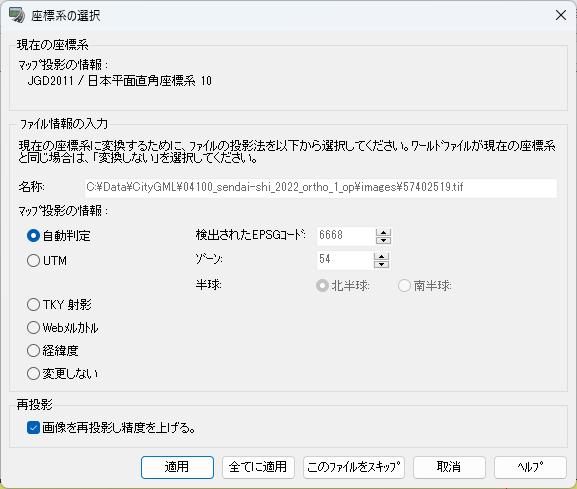
Task: Decrement the ゾーン value with the down arrow
Action: point(381,264)
